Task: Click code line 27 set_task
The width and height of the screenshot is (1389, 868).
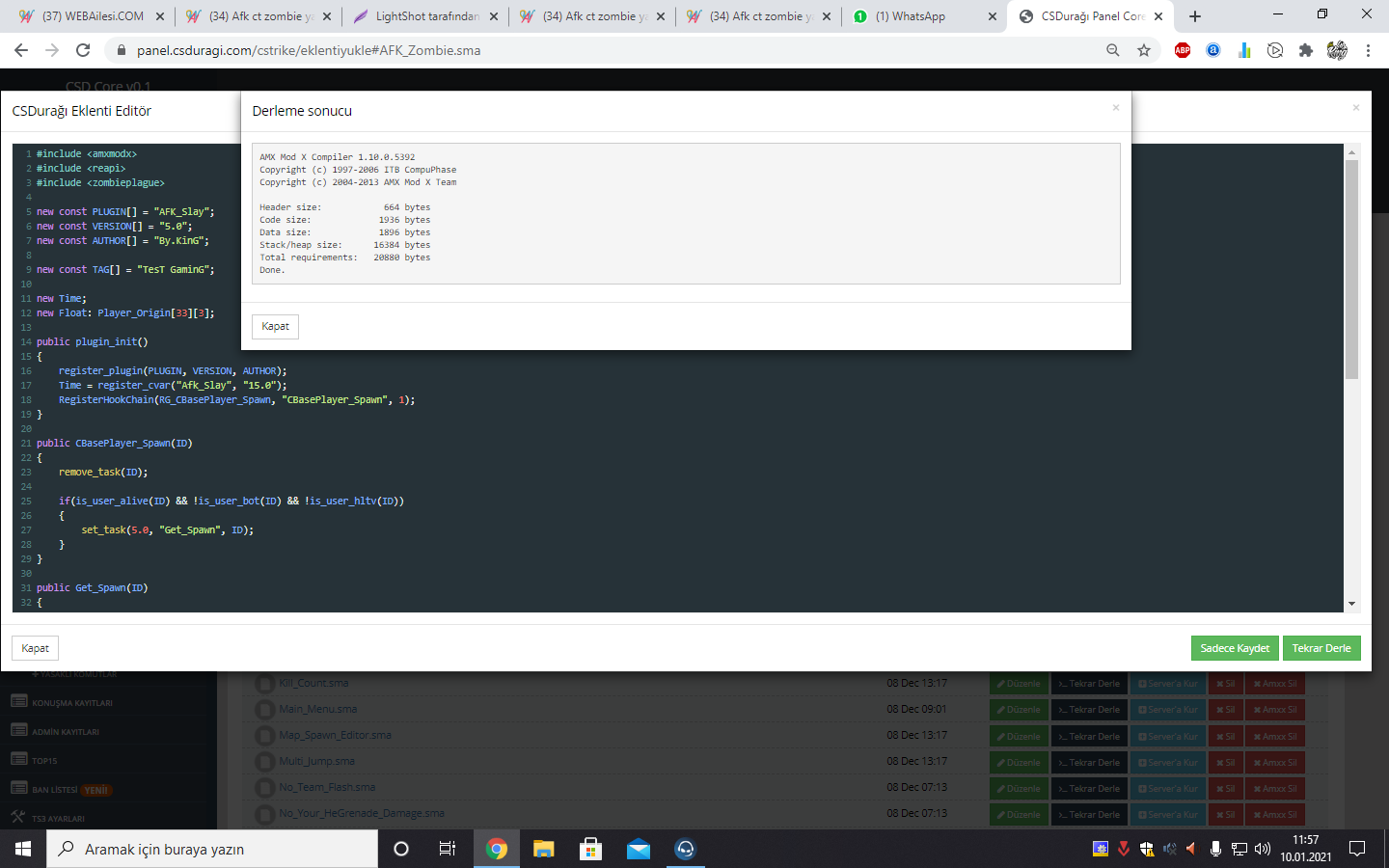Action: pyautogui.click(x=168, y=530)
